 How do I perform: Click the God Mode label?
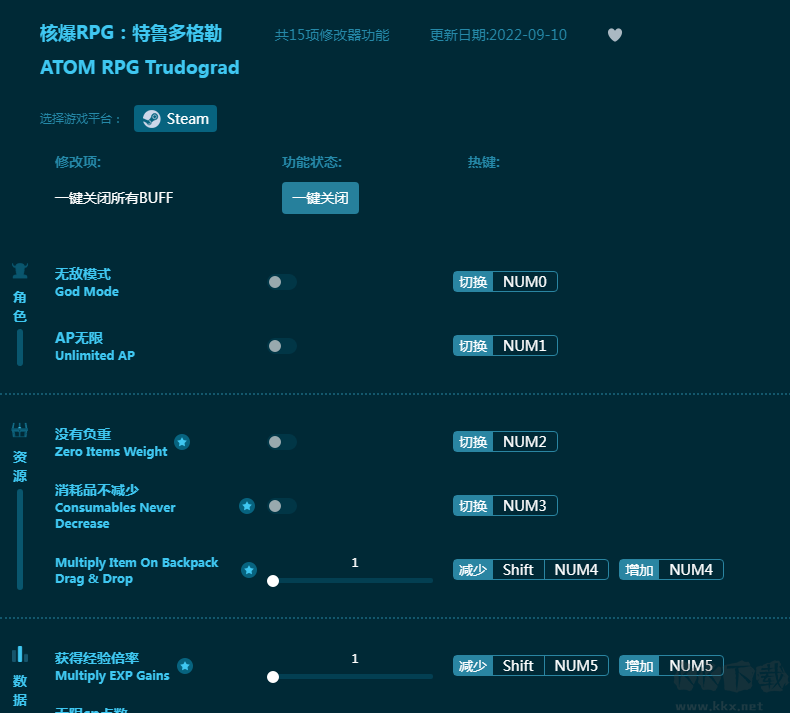point(87,292)
